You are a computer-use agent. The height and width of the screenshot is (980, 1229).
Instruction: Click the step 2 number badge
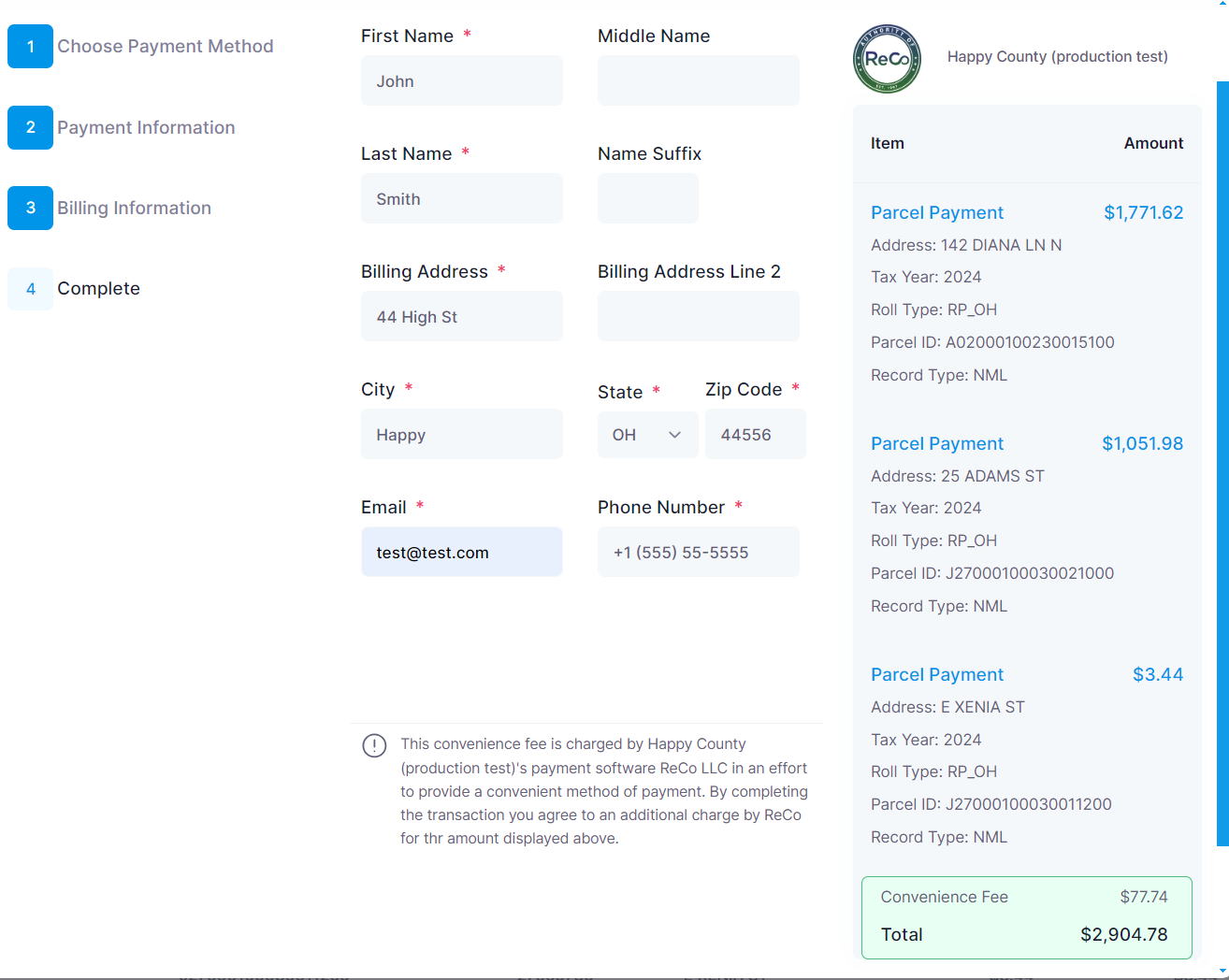(x=31, y=128)
